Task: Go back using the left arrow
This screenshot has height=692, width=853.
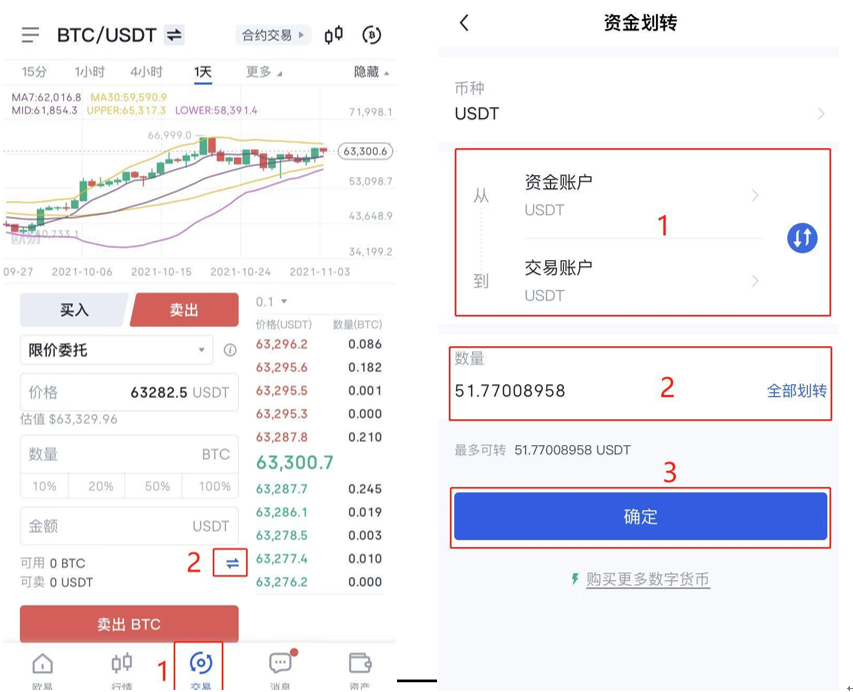Action: coord(464,23)
